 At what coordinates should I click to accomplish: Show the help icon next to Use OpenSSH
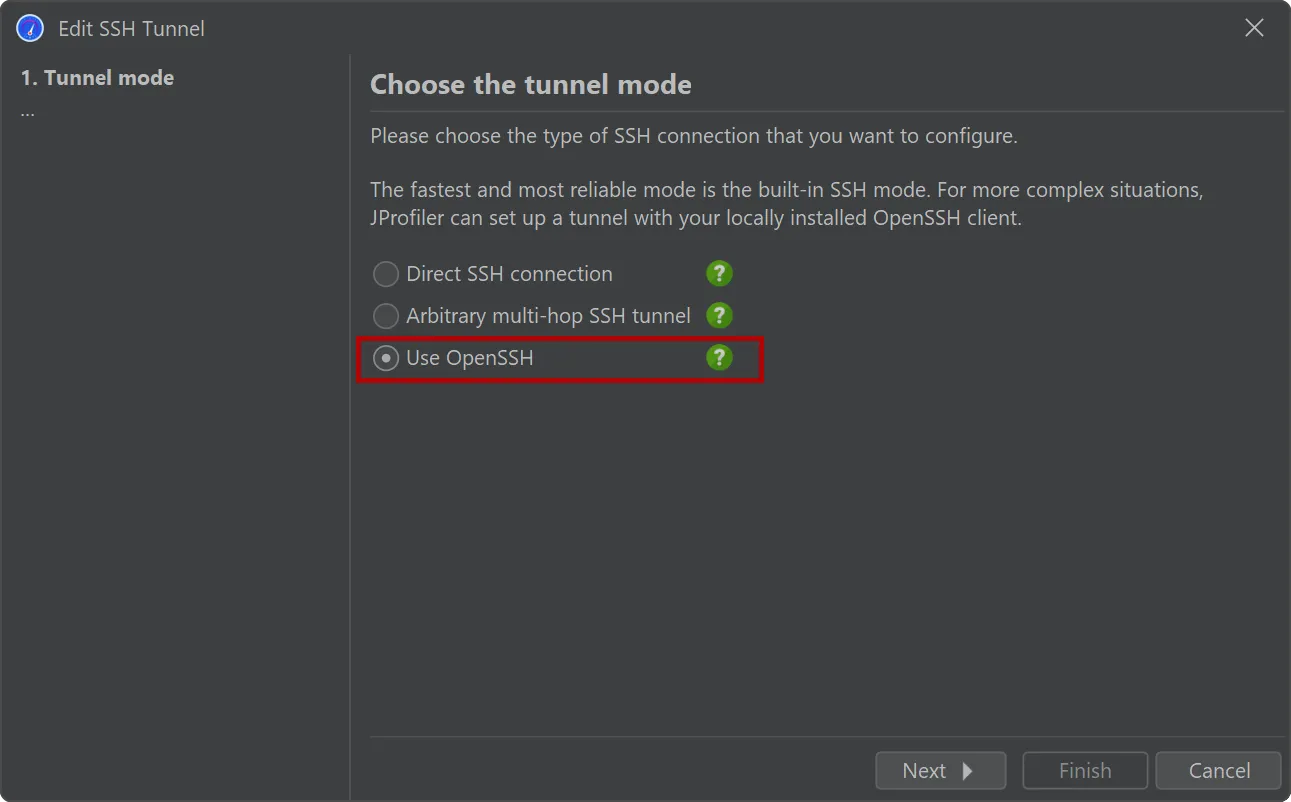[x=719, y=358]
